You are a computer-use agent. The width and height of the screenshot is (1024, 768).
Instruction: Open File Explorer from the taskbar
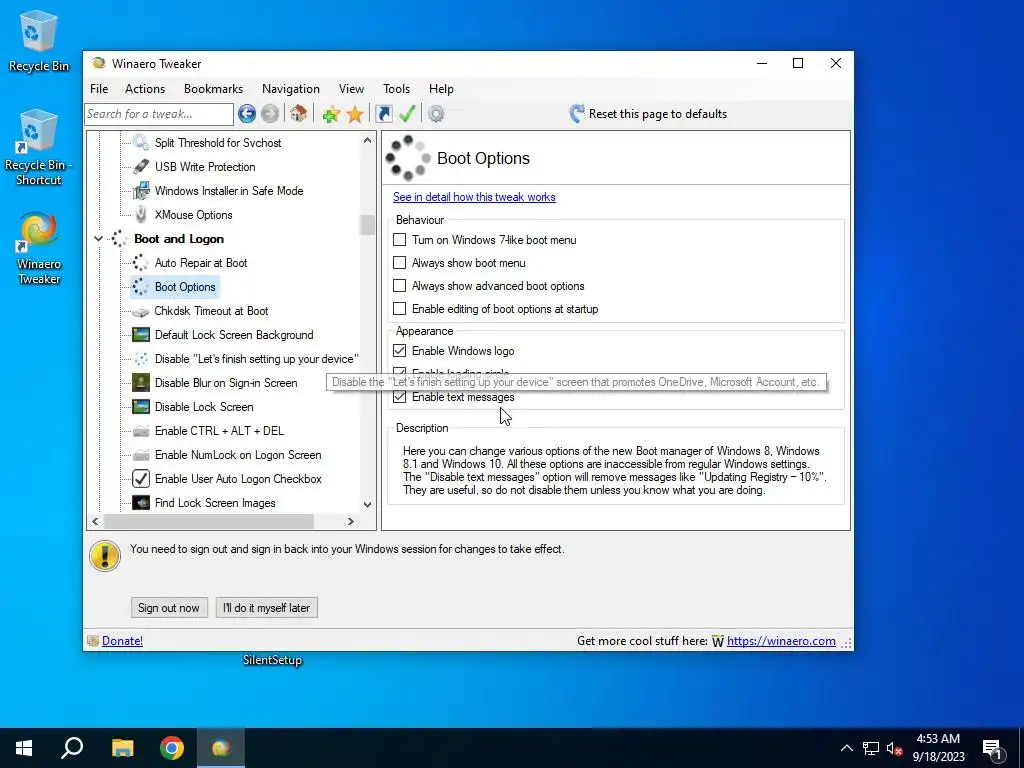coord(122,748)
